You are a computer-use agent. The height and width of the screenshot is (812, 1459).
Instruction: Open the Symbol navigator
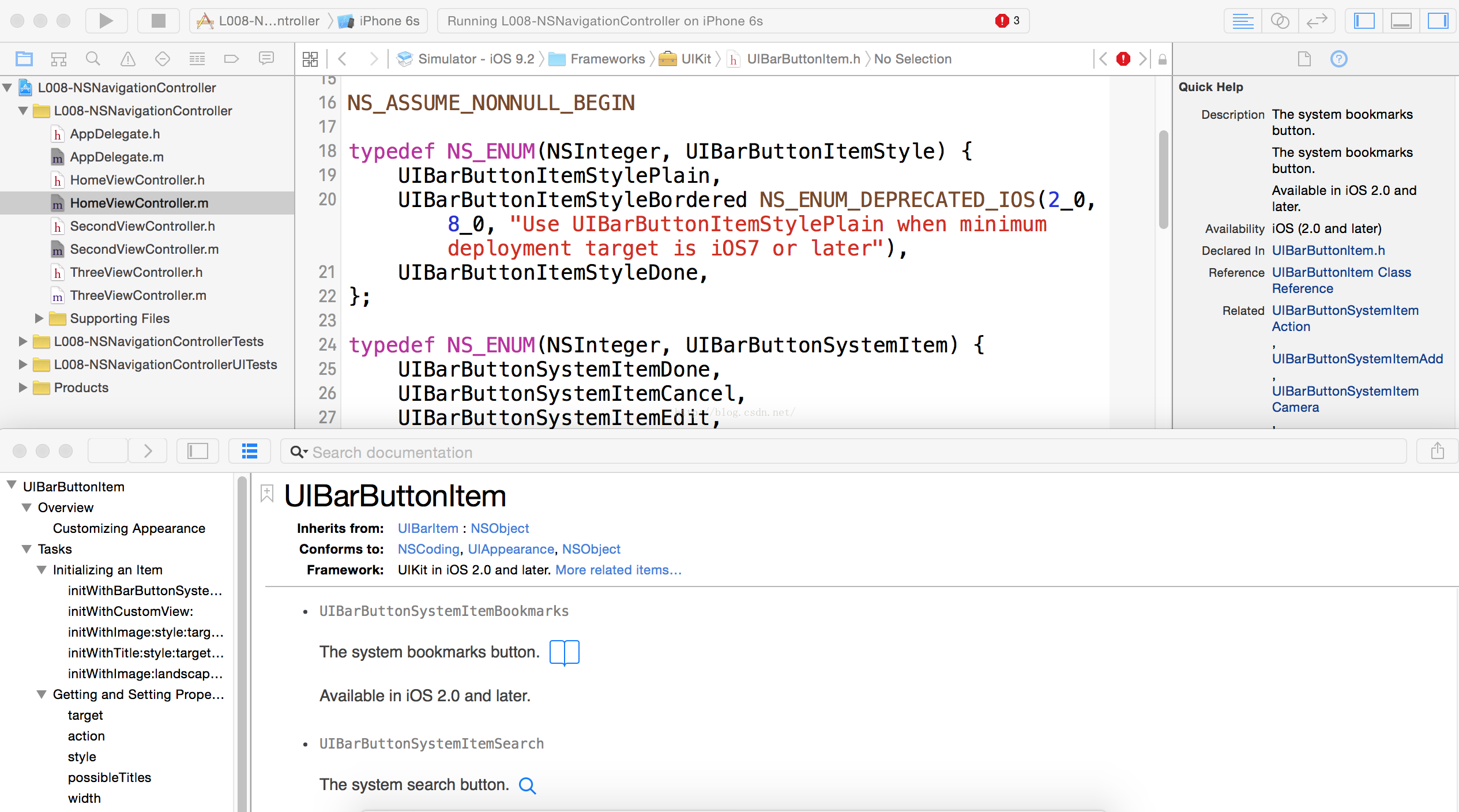59,58
